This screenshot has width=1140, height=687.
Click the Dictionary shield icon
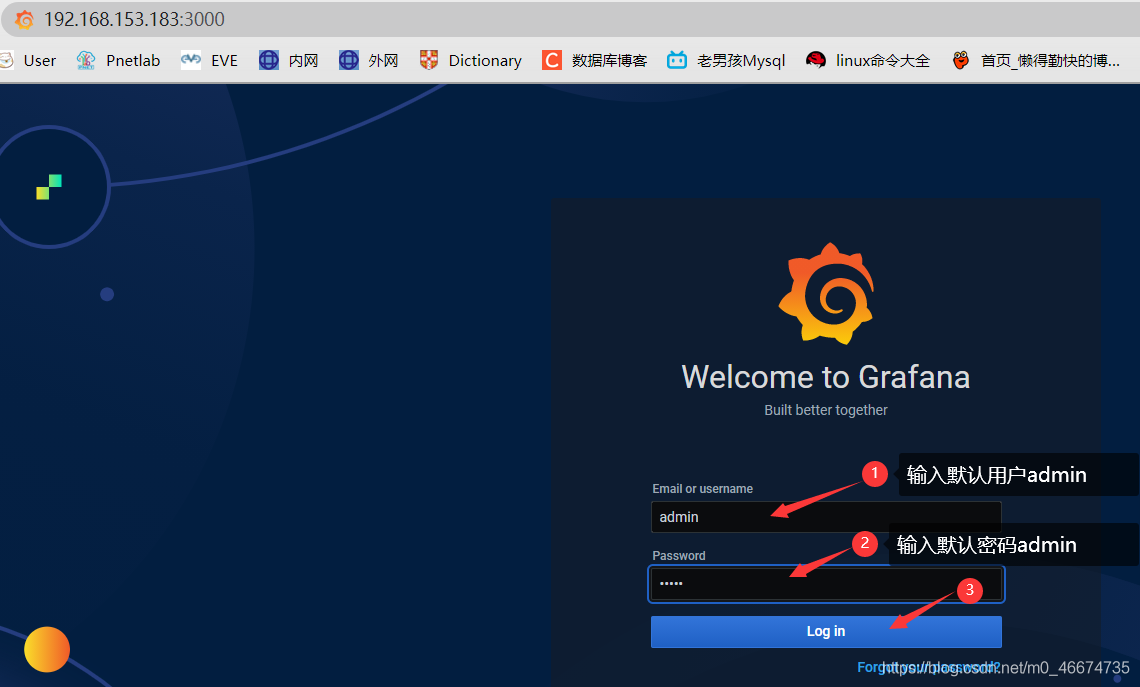pos(429,60)
